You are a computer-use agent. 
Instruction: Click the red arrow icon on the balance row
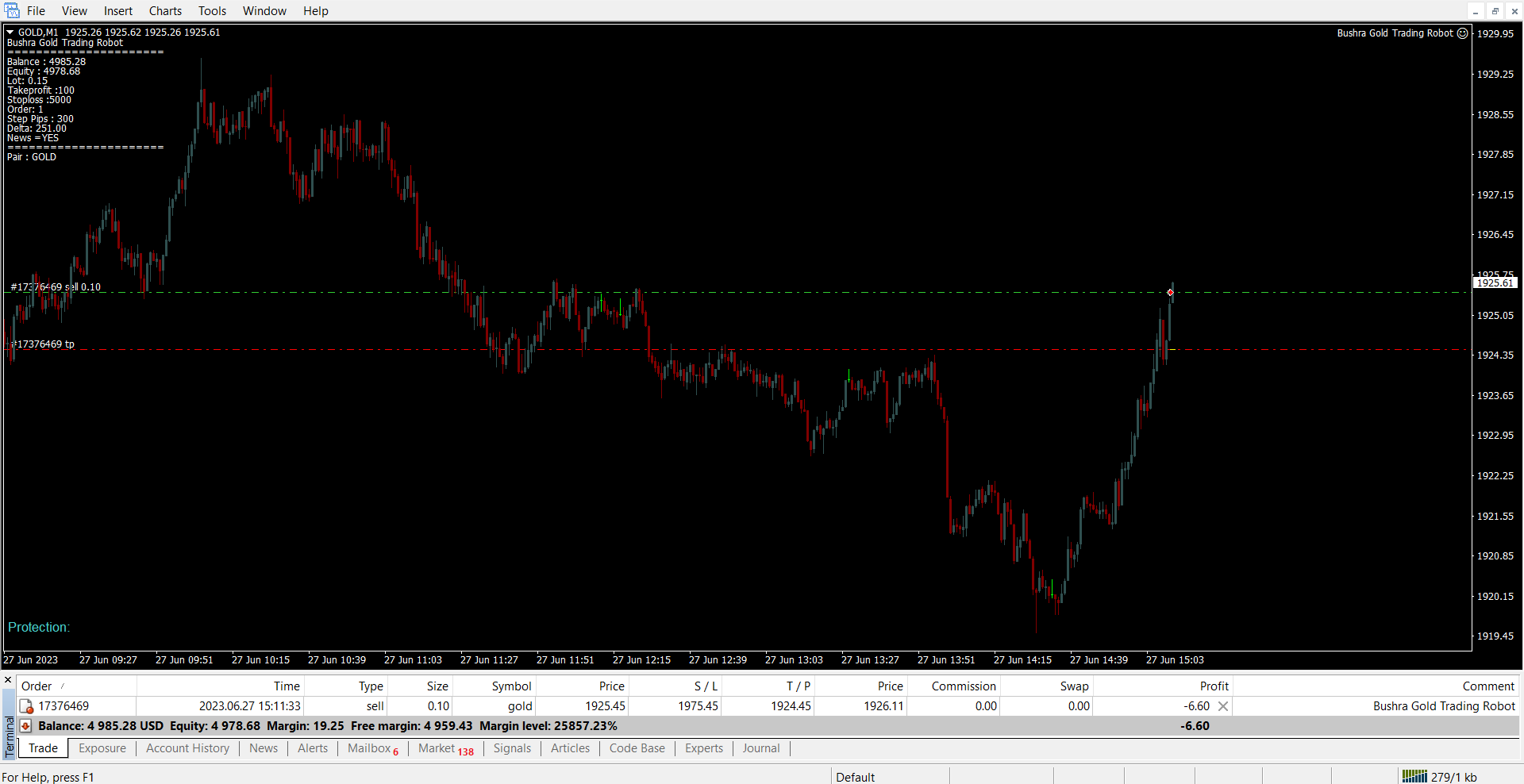point(25,726)
